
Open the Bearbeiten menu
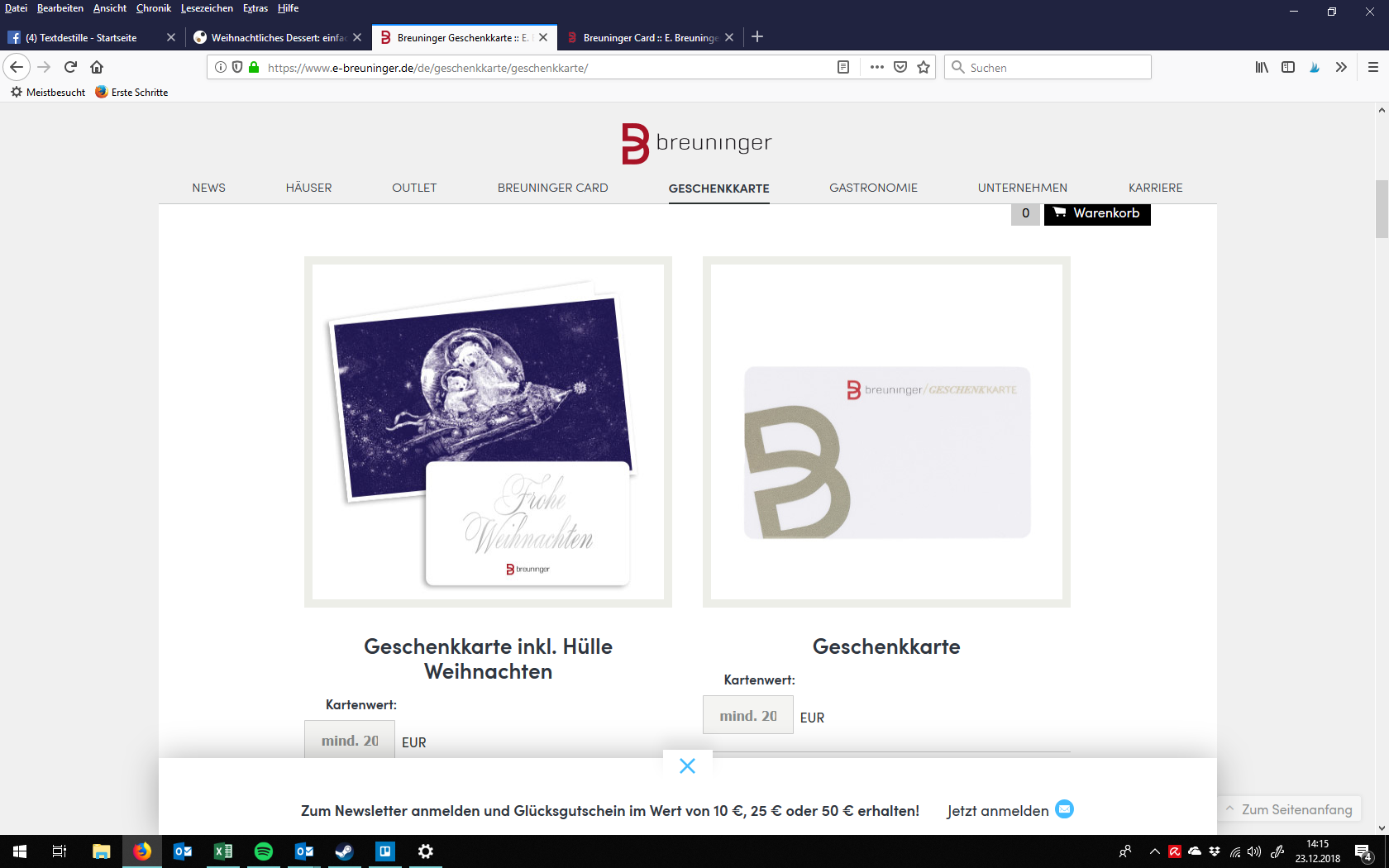(x=60, y=8)
